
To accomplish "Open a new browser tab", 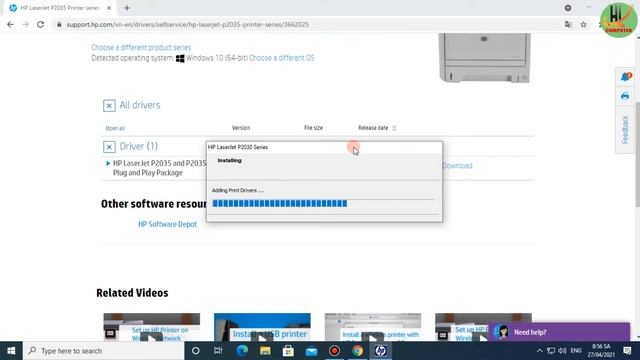I will (127, 8).
